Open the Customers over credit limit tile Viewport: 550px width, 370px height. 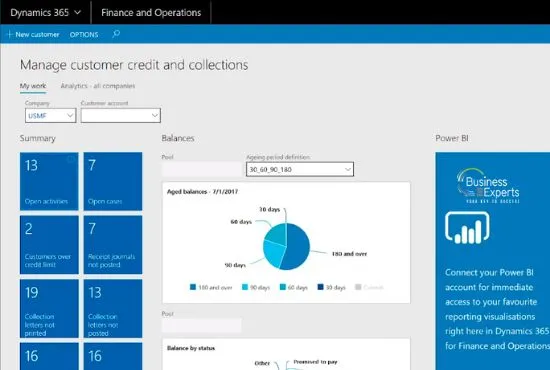point(49,245)
